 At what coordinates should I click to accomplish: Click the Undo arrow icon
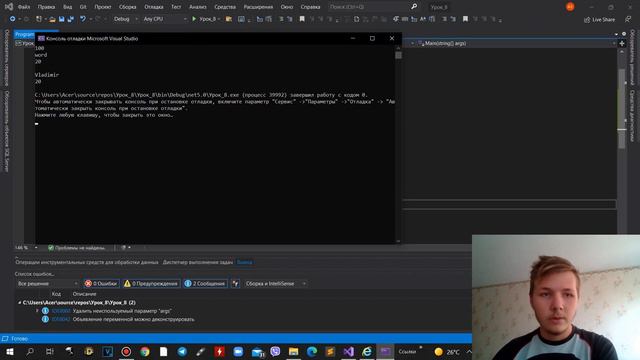(x=83, y=19)
